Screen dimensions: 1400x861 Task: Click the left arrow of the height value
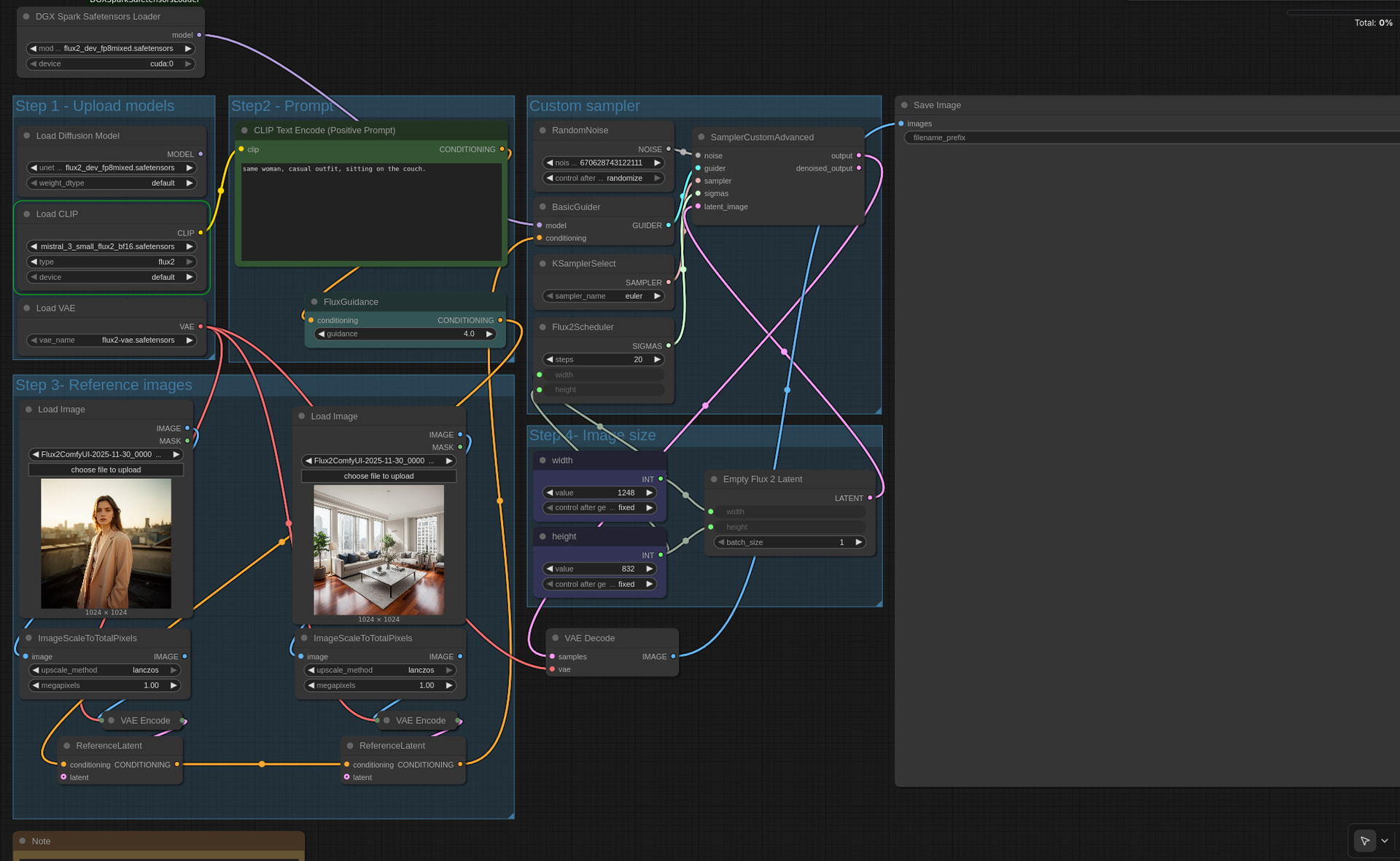pyautogui.click(x=550, y=569)
